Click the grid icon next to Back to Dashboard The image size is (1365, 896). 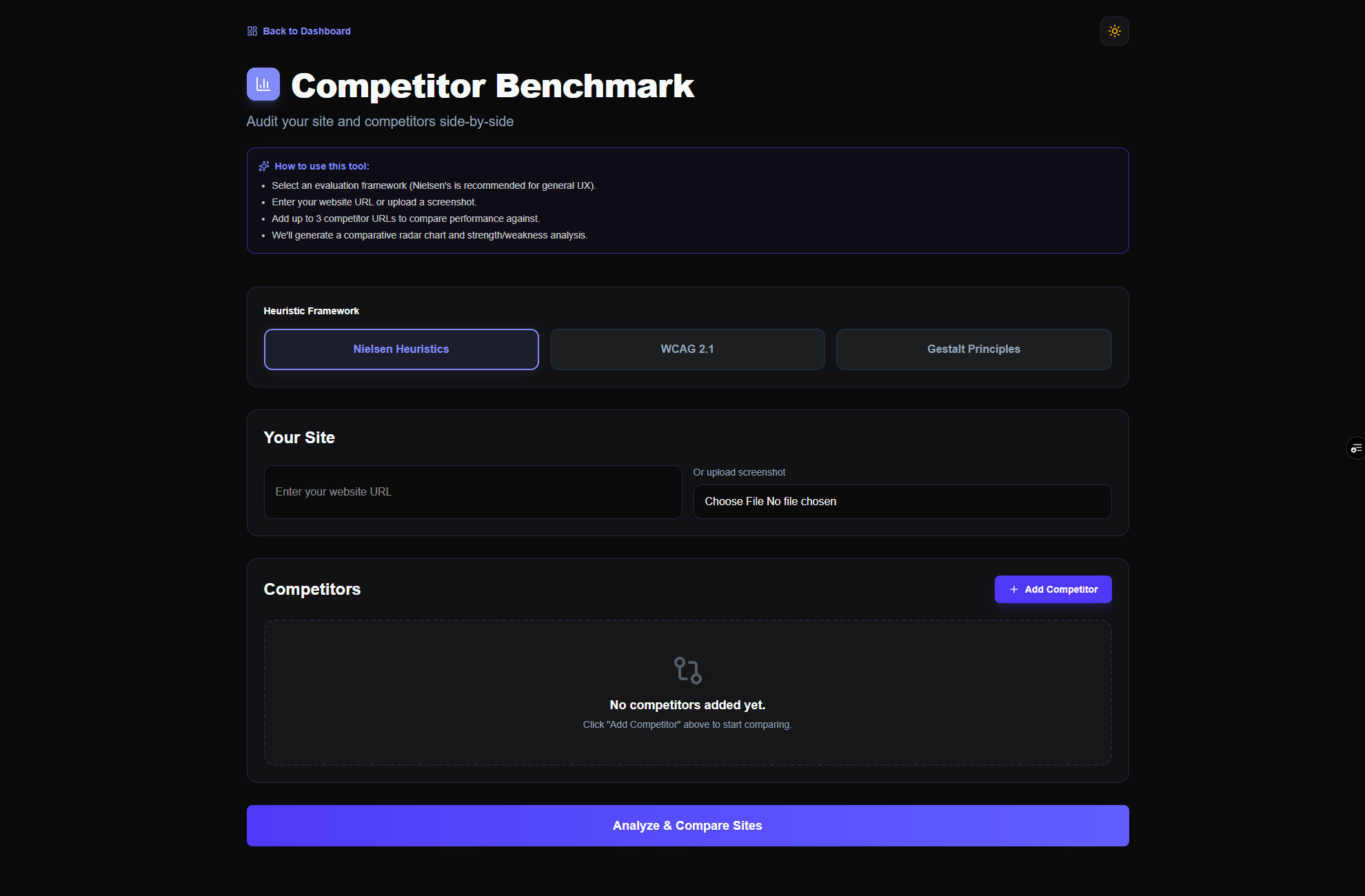coord(252,30)
